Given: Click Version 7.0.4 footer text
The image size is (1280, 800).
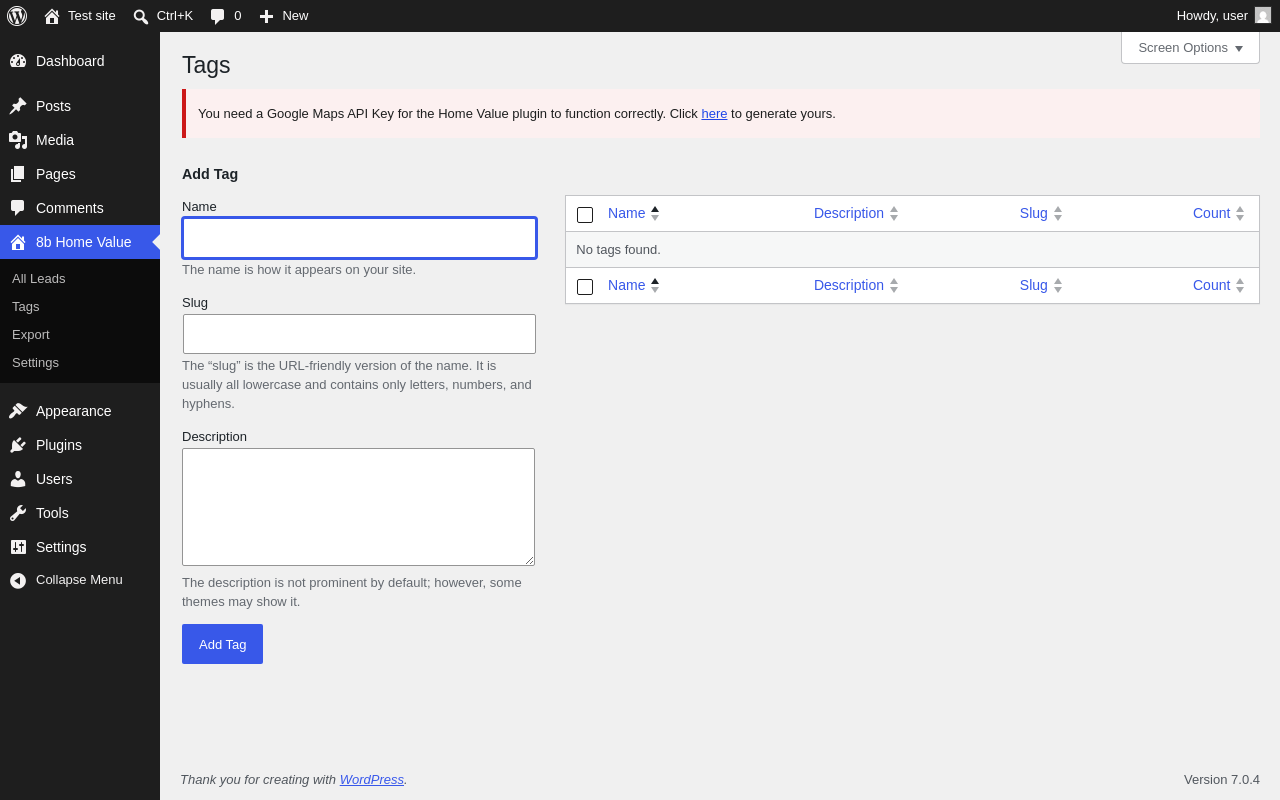Looking at the screenshot, I should tap(1222, 780).
